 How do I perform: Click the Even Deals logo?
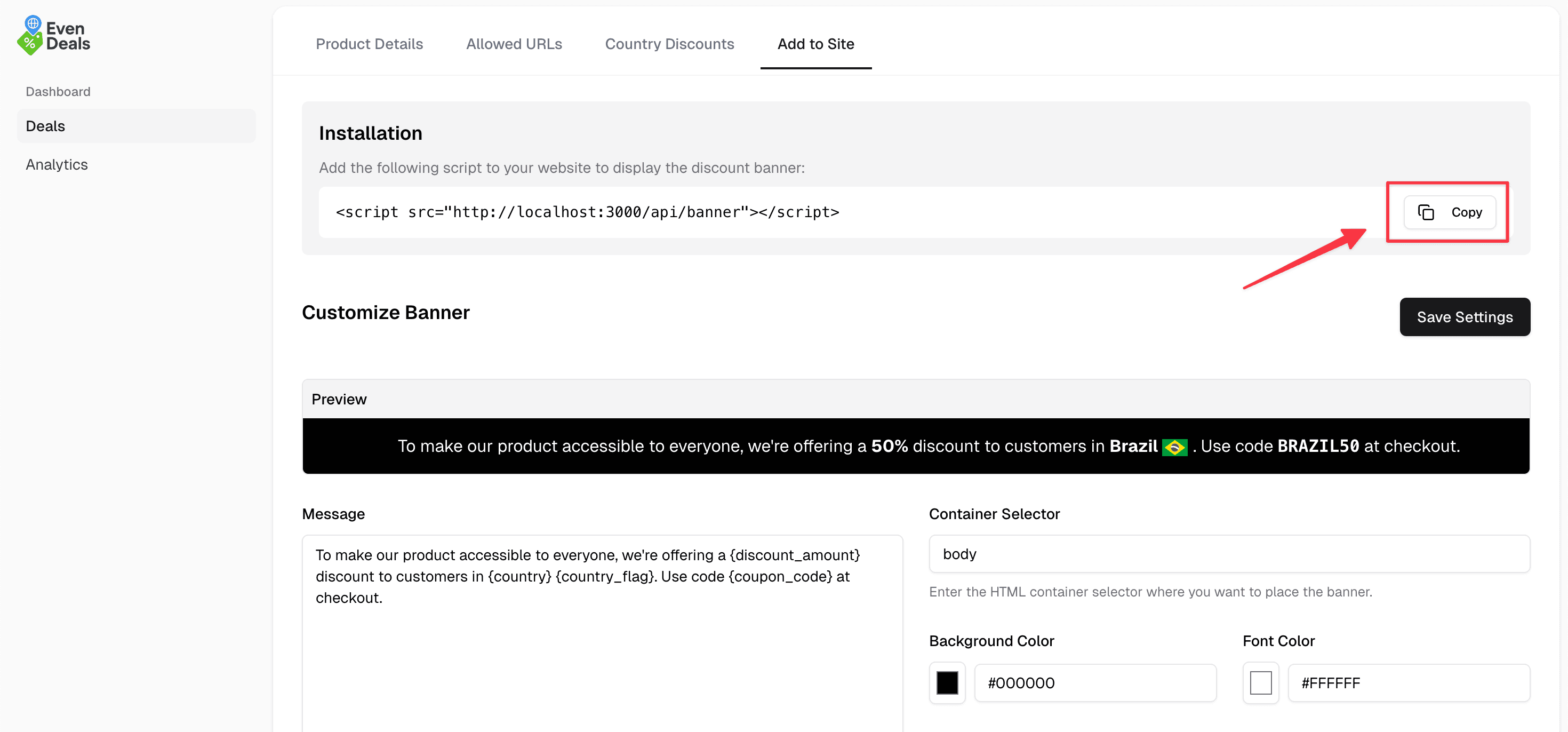click(53, 35)
